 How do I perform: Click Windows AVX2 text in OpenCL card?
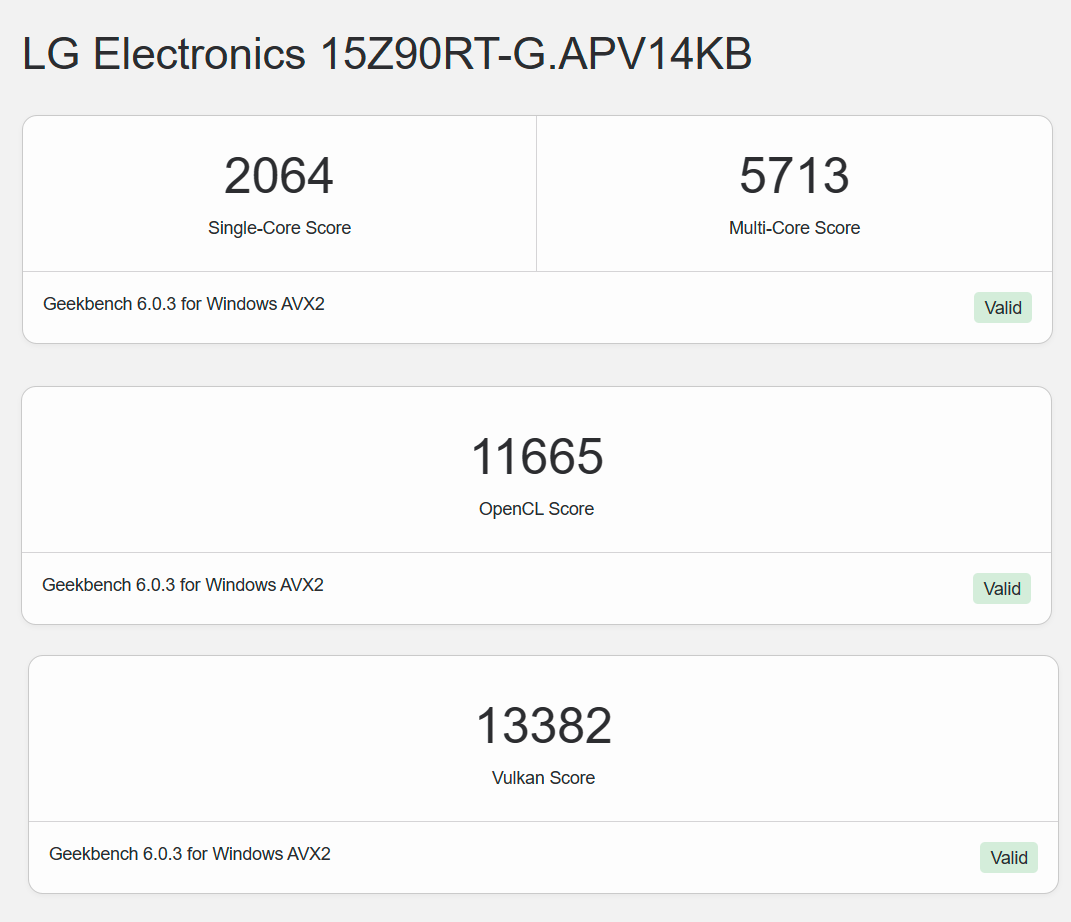[x=264, y=585]
